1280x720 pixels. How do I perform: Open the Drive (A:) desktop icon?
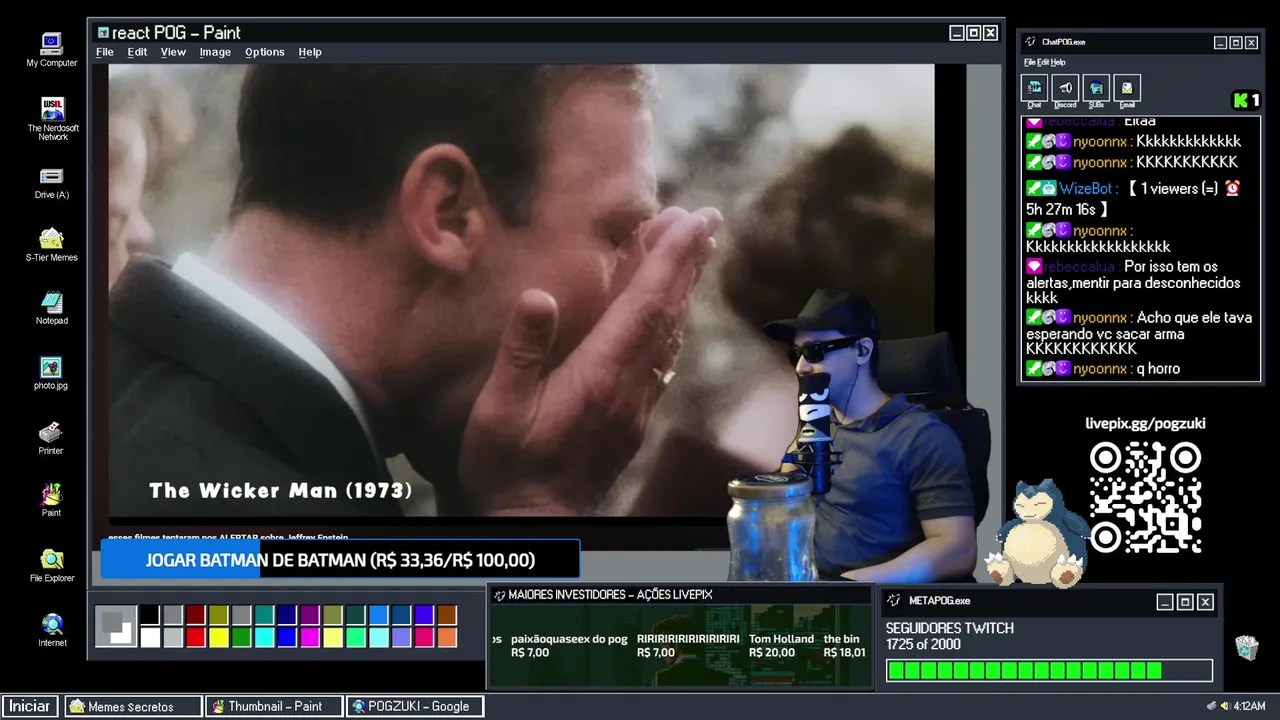point(52,182)
